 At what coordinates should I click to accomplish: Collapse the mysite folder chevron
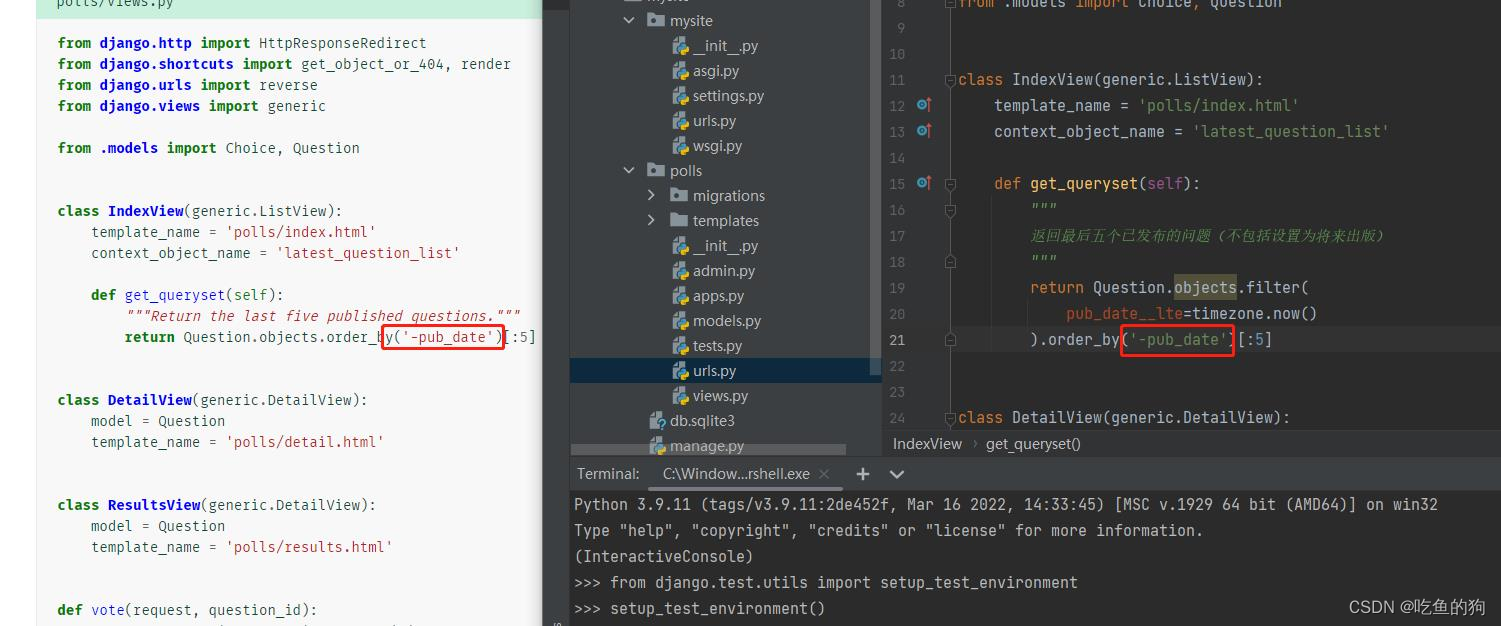[x=629, y=20]
